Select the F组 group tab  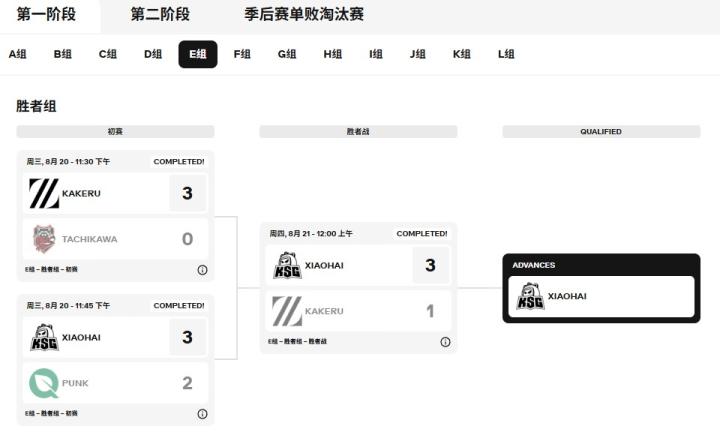242,54
